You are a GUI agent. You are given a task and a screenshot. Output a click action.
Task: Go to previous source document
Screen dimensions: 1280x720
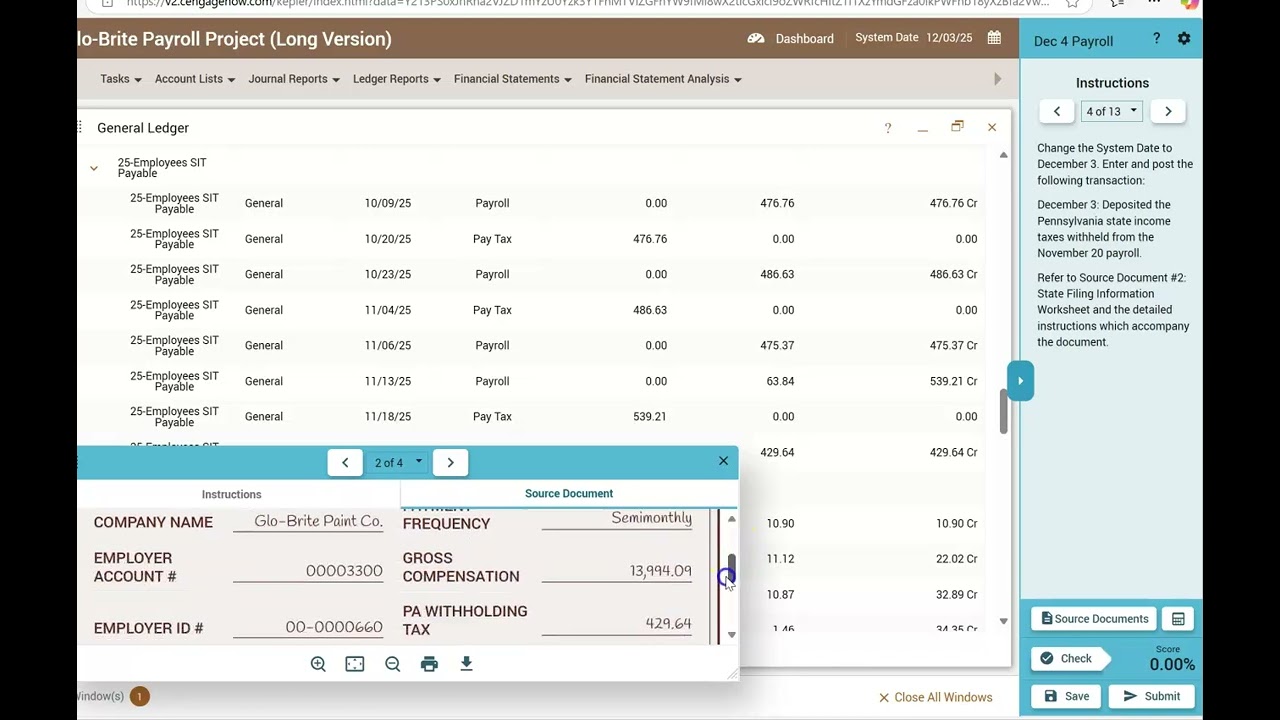(345, 462)
